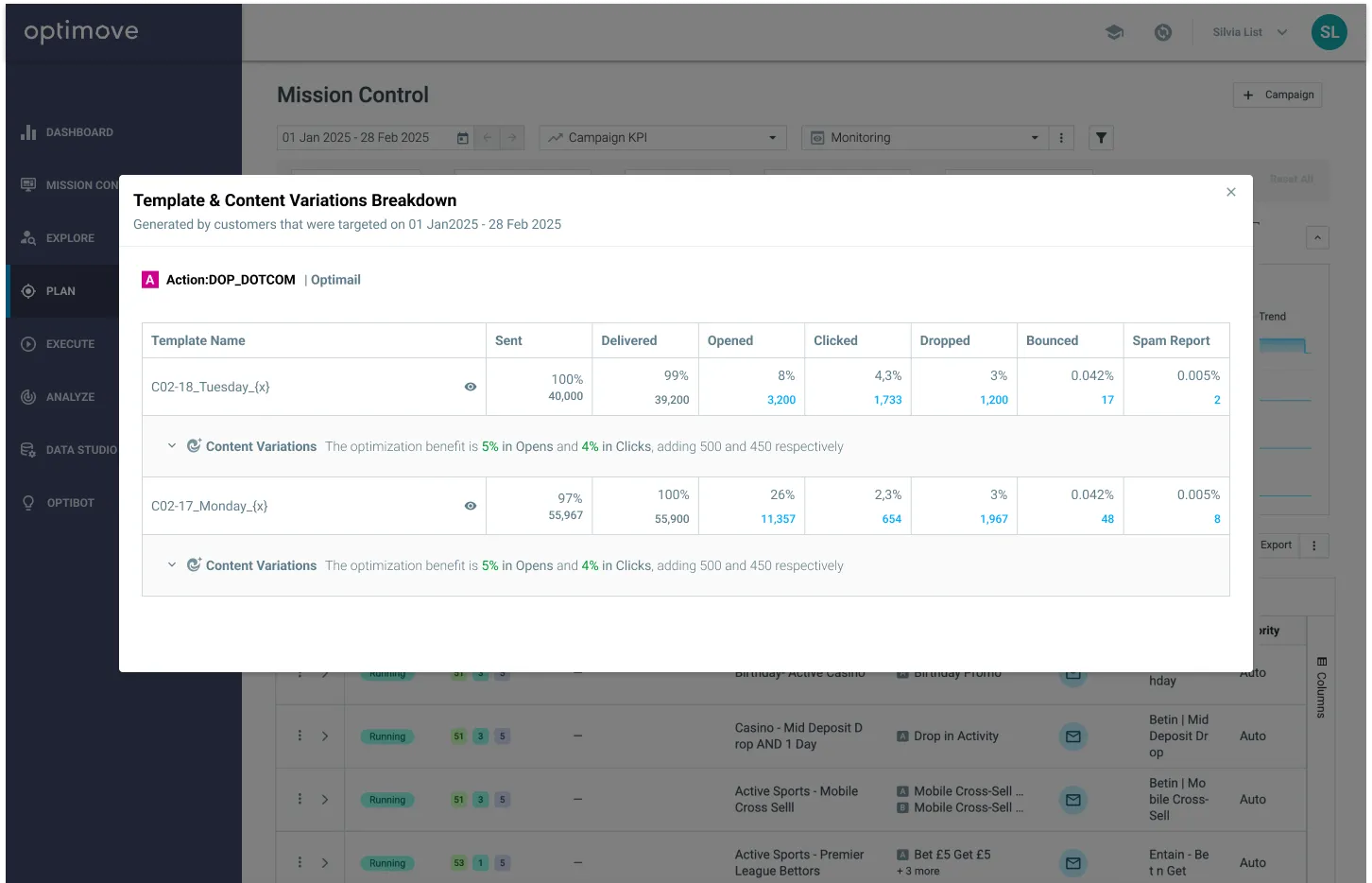
Task: Click the SL user avatar
Action: [1329, 32]
